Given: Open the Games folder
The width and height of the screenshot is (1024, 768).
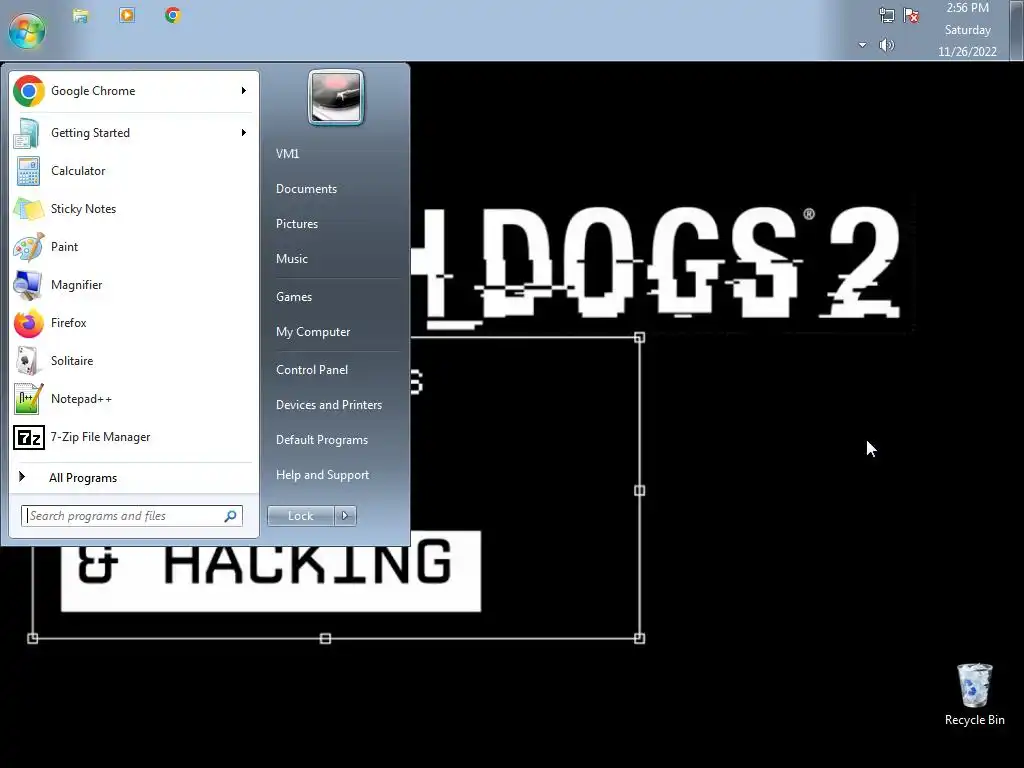Looking at the screenshot, I should click(294, 296).
